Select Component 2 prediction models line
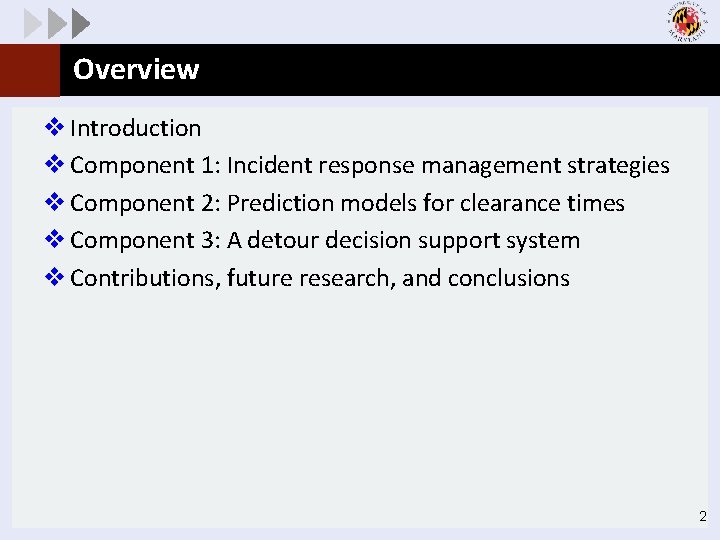Viewport: 720px width, 540px height. pyautogui.click(x=347, y=203)
